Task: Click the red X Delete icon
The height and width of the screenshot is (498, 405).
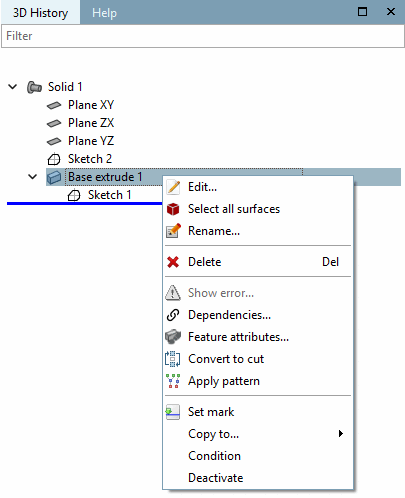Action: pyautogui.click(x=173, y=262)
